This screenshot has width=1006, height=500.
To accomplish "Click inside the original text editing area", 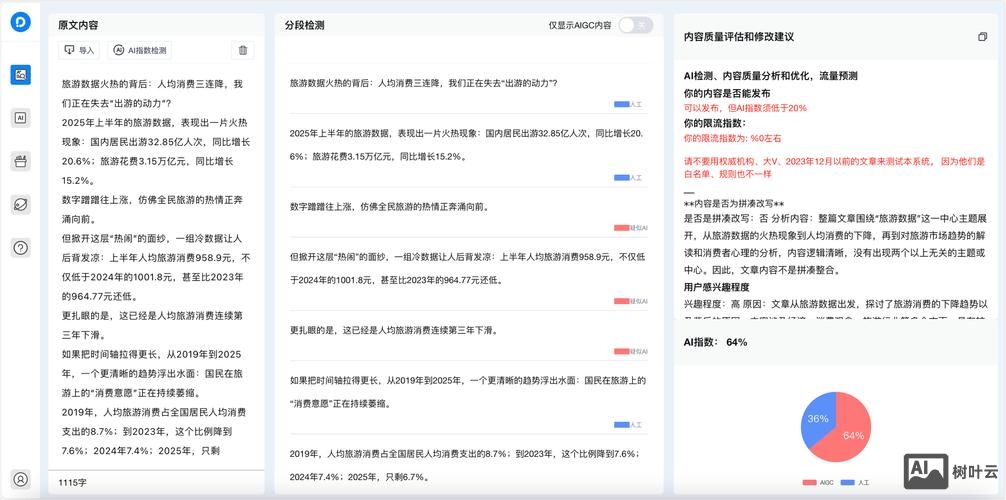I will pyautogui.click(x=156, y=266).
